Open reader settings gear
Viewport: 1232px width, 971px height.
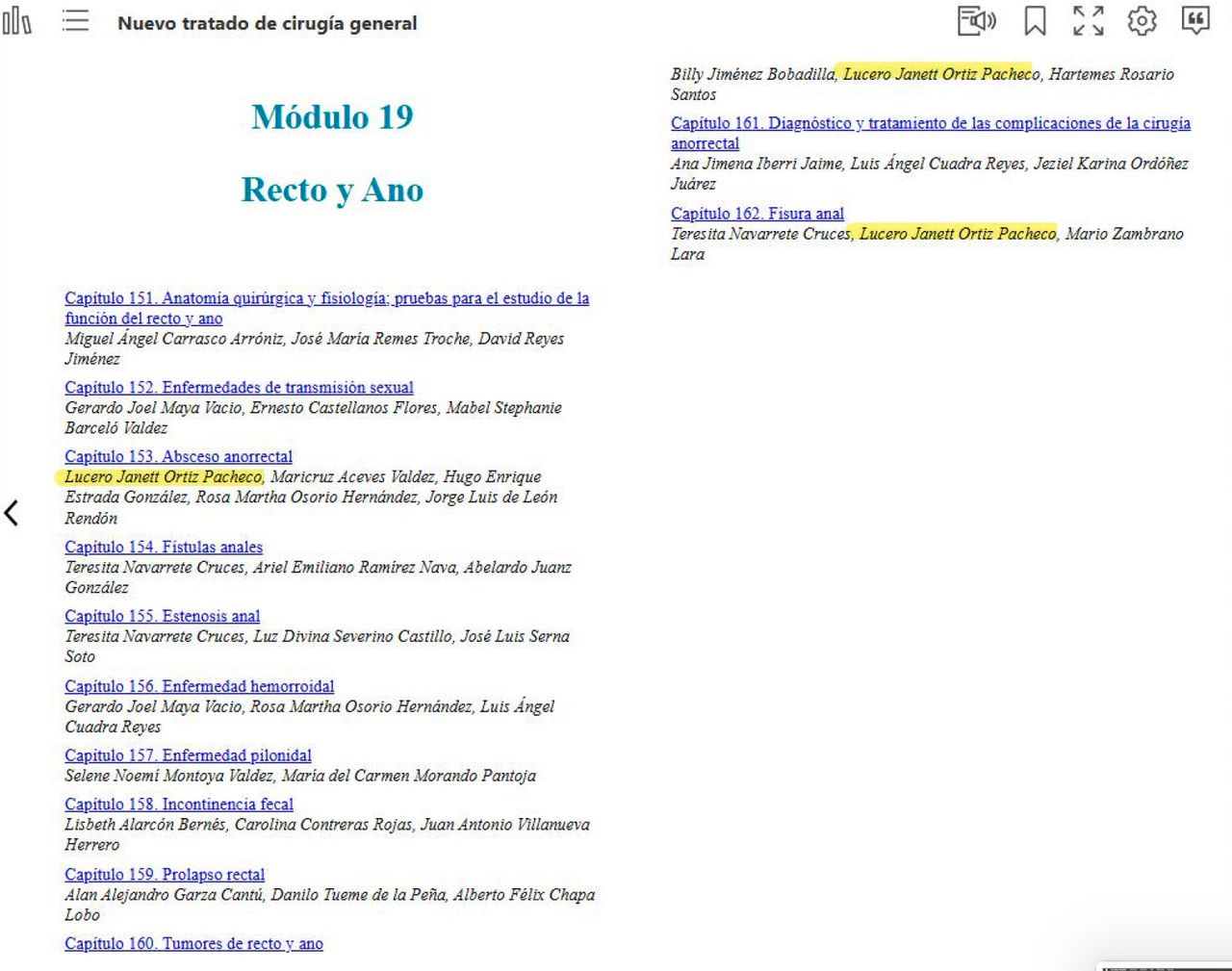tap(1142, 21)
